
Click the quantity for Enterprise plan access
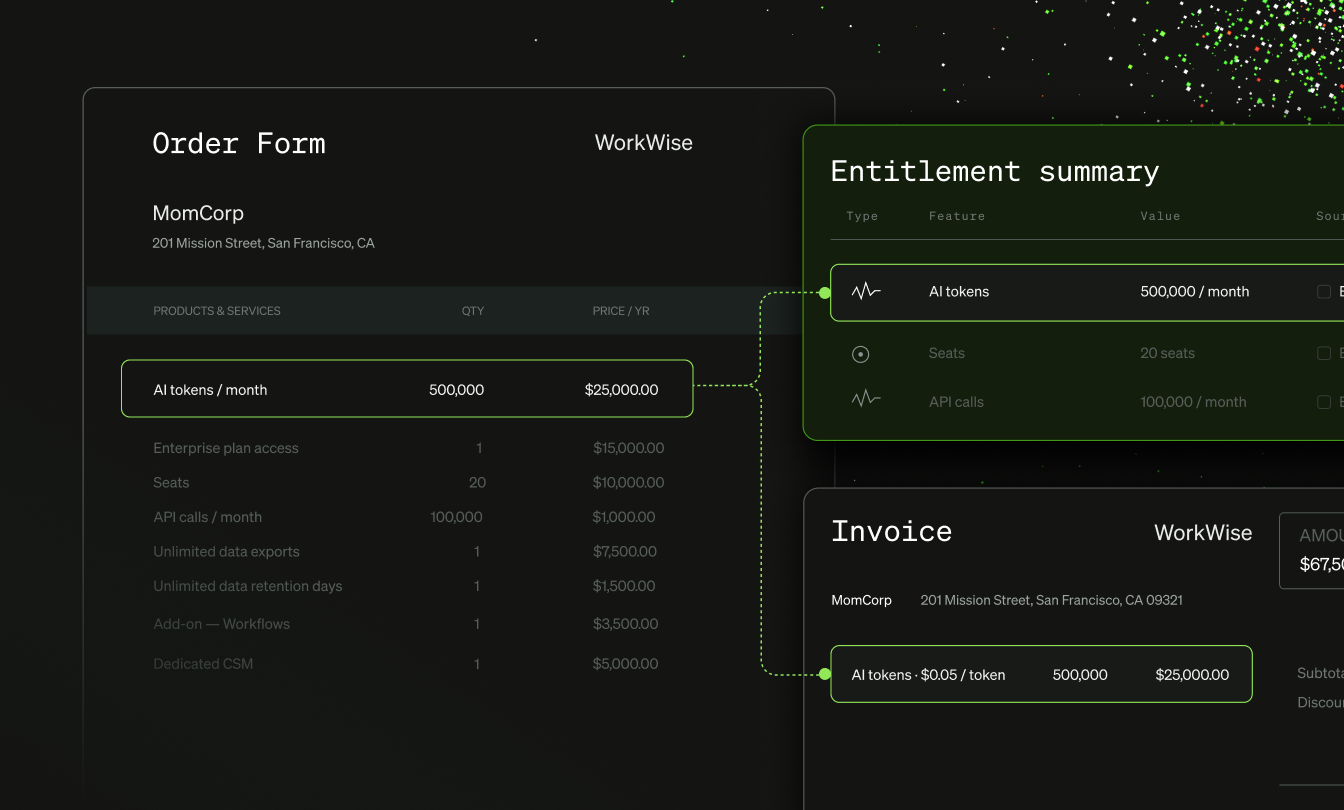[x=478, y=448]
